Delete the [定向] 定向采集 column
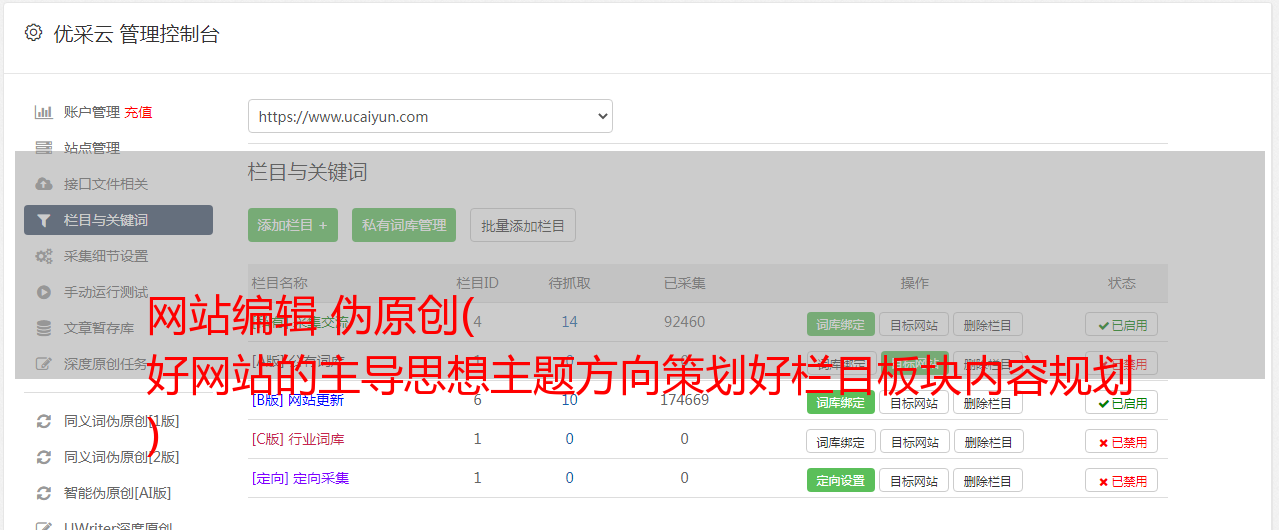This screenshot has height=530, width=1279. (x=988, y=480)
